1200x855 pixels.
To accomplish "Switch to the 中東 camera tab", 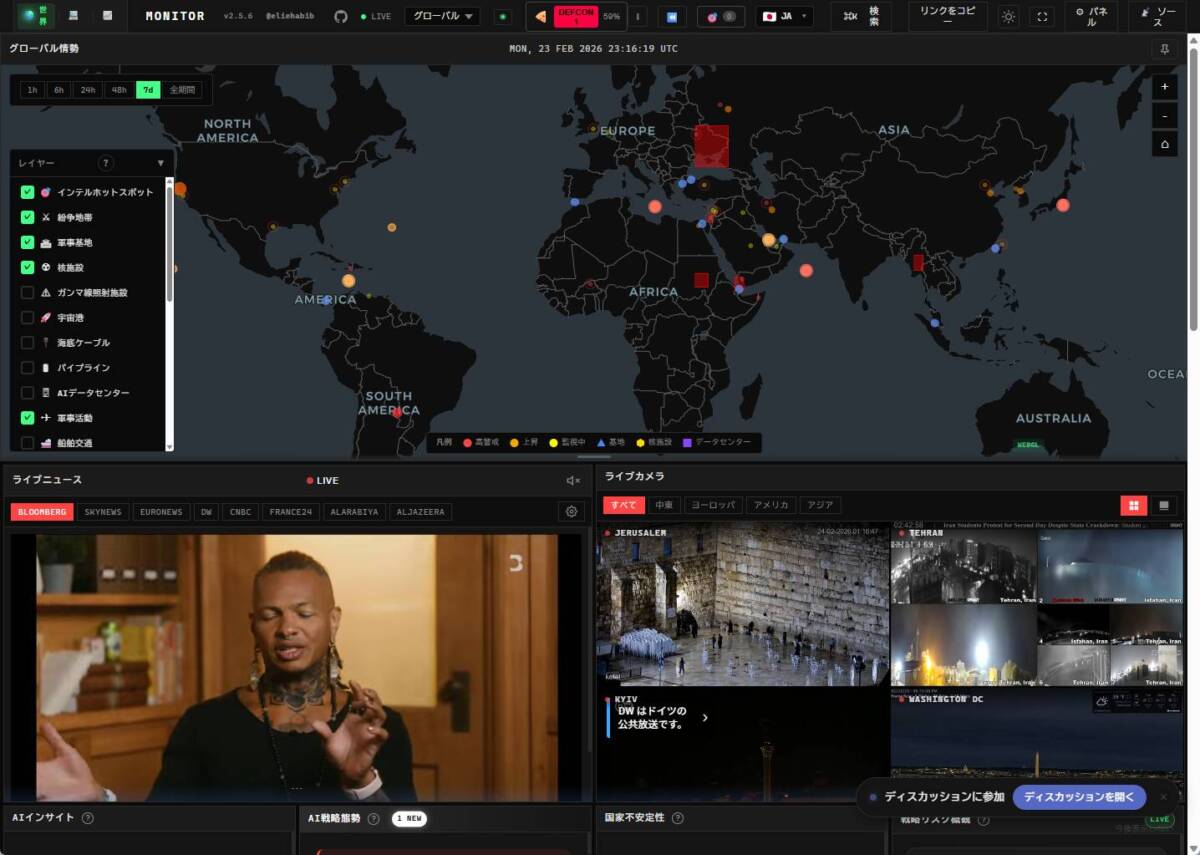I will (x=664, y=504).
